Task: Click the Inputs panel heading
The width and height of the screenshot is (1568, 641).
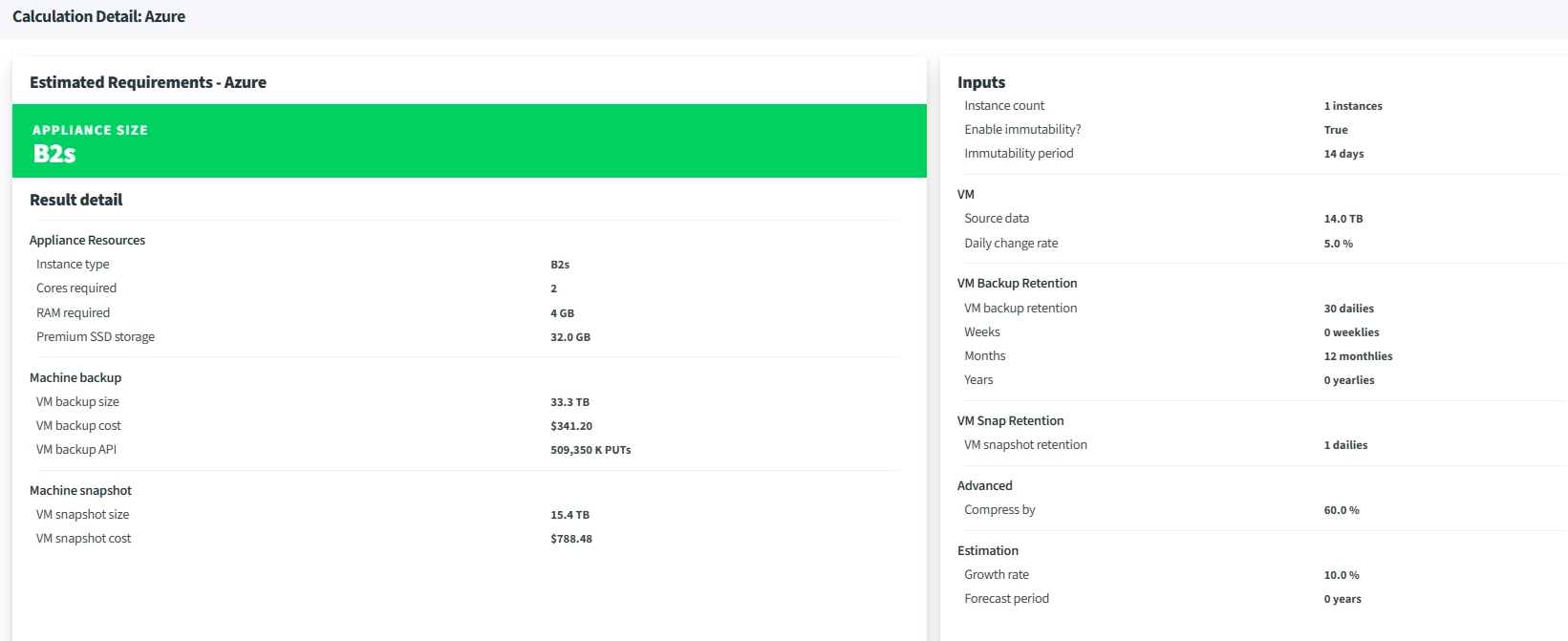Action: click(x=981, y=82)
